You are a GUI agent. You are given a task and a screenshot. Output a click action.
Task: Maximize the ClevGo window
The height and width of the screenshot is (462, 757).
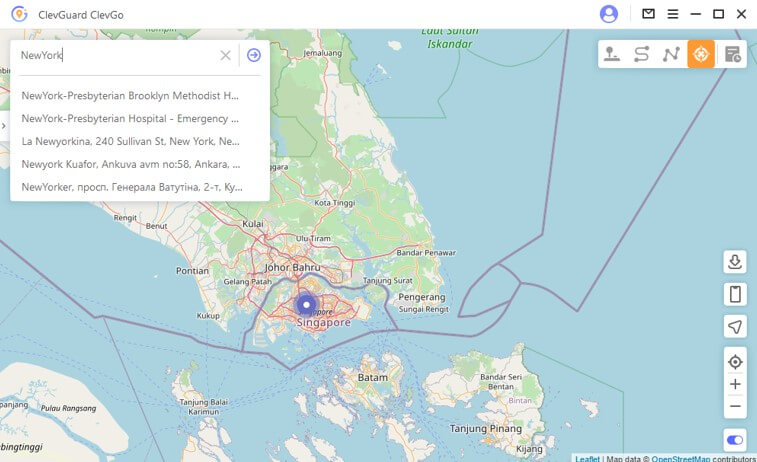click(718, 14)
